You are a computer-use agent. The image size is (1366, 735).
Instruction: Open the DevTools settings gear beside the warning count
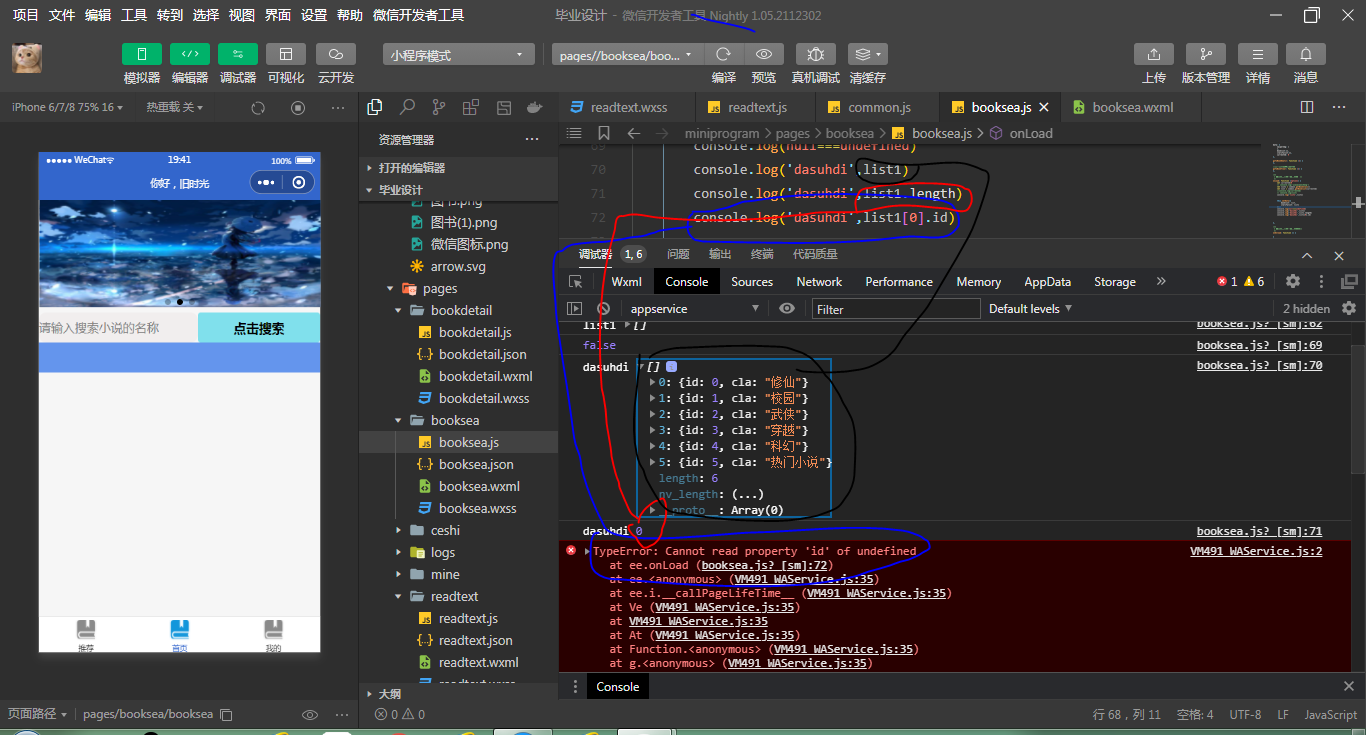pos(1293,282)
